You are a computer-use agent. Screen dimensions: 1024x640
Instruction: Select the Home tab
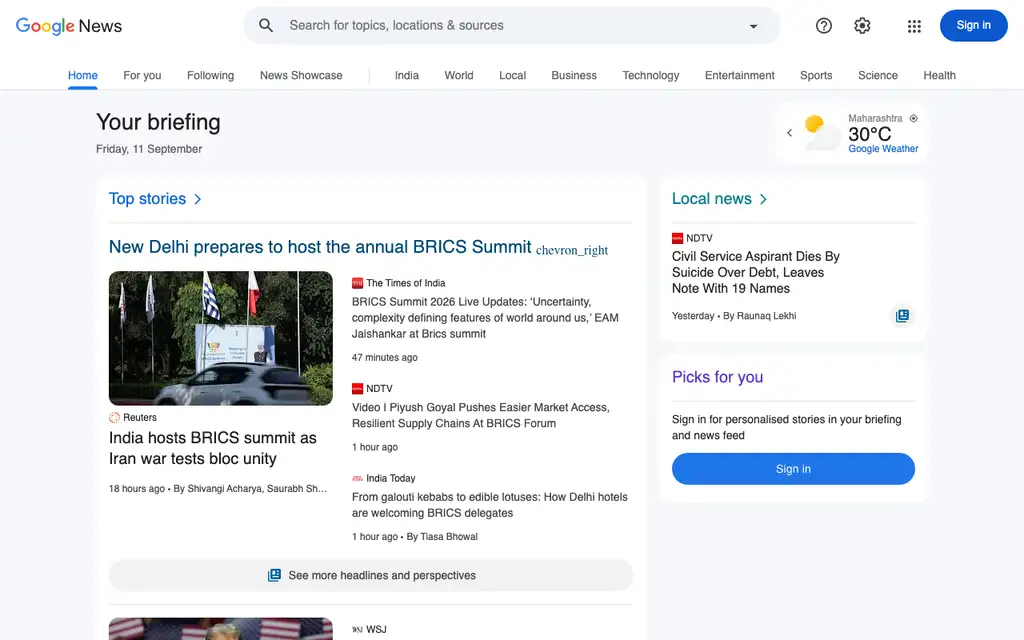click(83, 75)
